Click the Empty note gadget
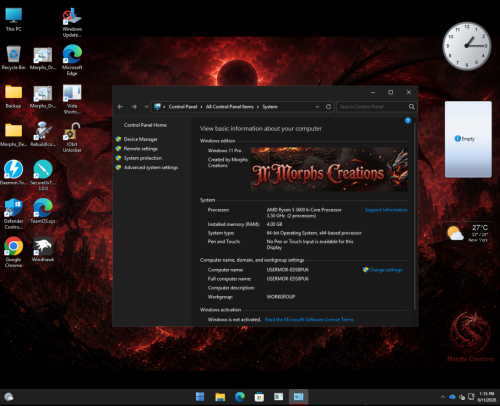This screenshot has height=406, width=500. [468, 139]
